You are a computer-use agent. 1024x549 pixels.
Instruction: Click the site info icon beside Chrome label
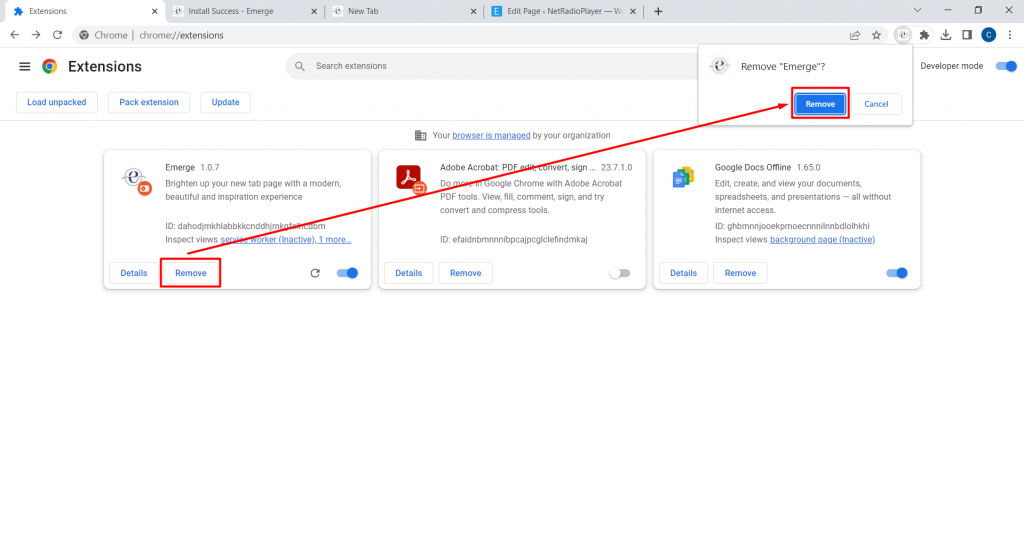click(x=84, y=35)
